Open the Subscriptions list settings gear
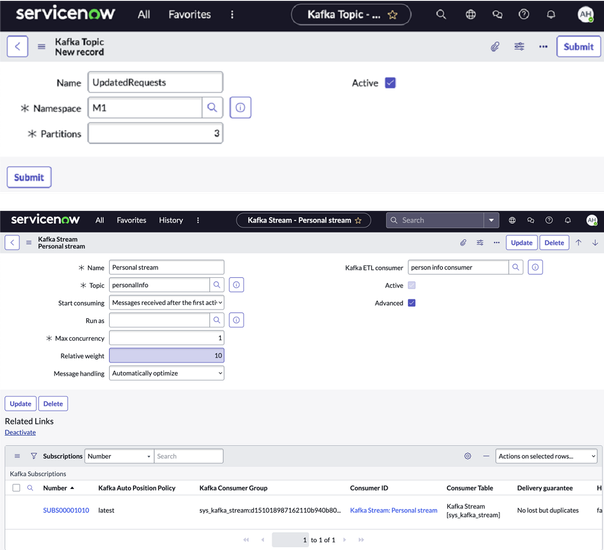The height and width of the screenshot is (550, 604). pos(467,456)
